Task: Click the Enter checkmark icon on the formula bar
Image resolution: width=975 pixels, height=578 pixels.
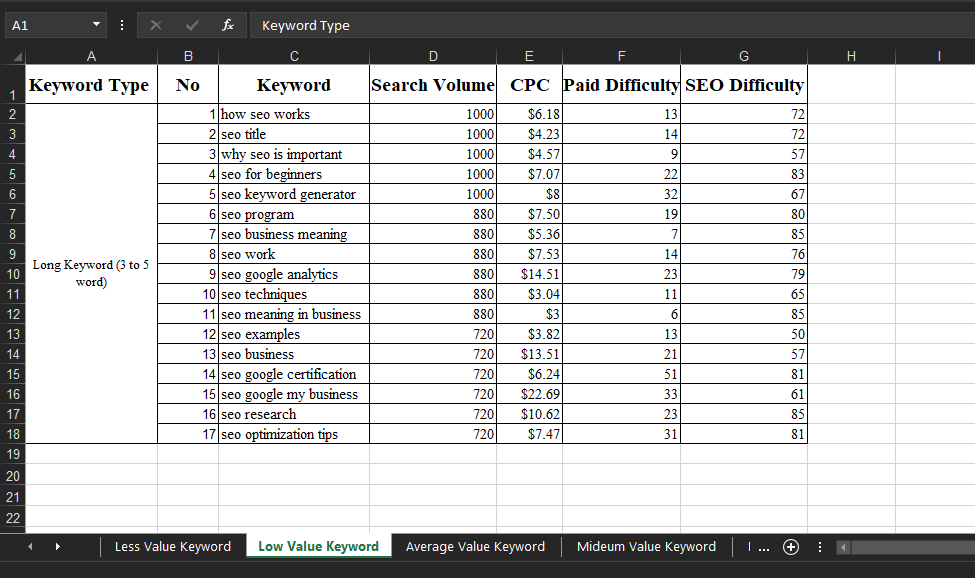Action: (190, 25)
